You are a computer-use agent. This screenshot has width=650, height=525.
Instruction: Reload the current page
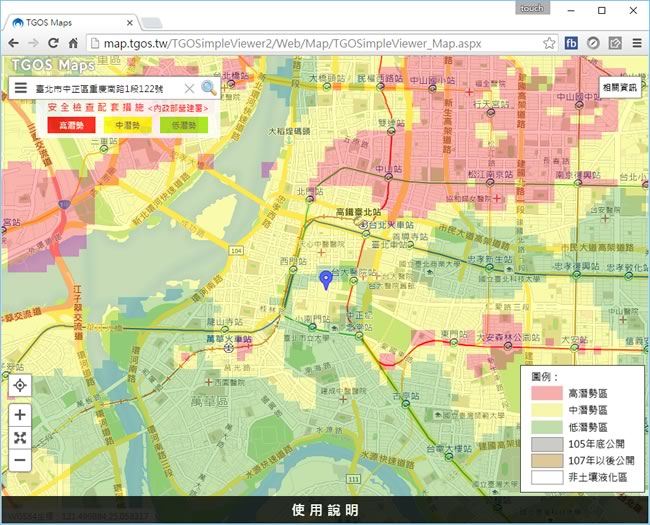coord(53,43)
